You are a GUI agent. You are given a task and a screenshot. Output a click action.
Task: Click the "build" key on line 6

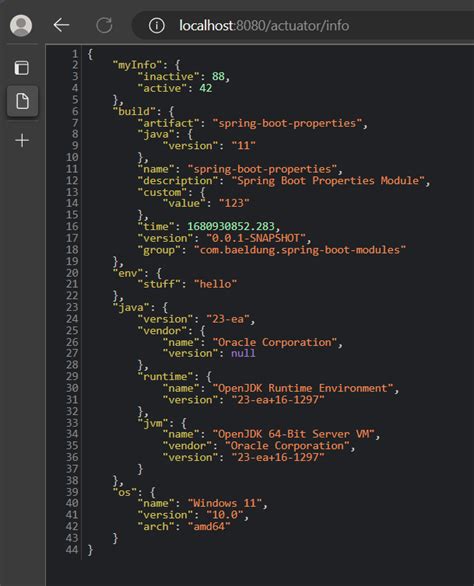tap(134, 111)
